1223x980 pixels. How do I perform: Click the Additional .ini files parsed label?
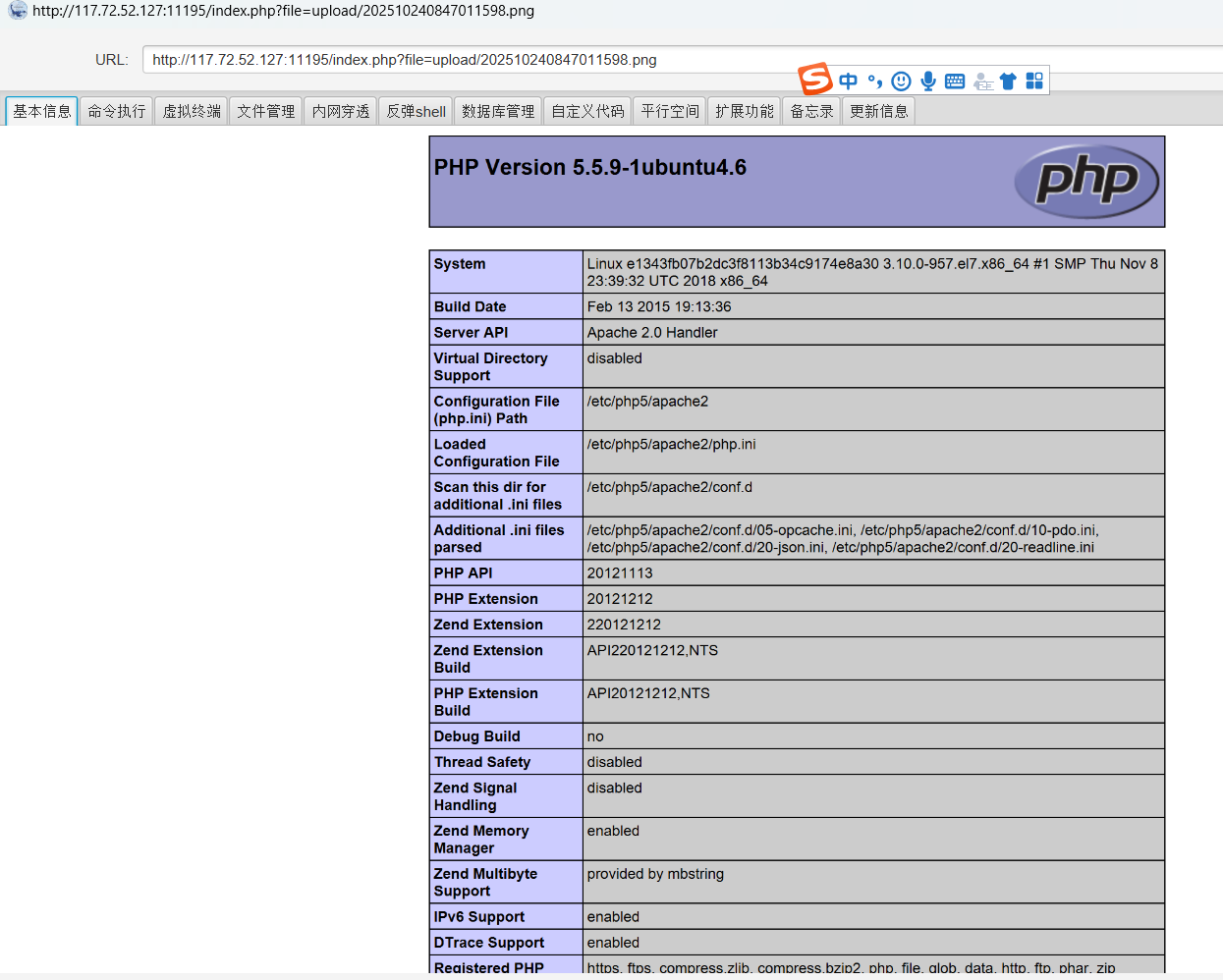(499, 539)
